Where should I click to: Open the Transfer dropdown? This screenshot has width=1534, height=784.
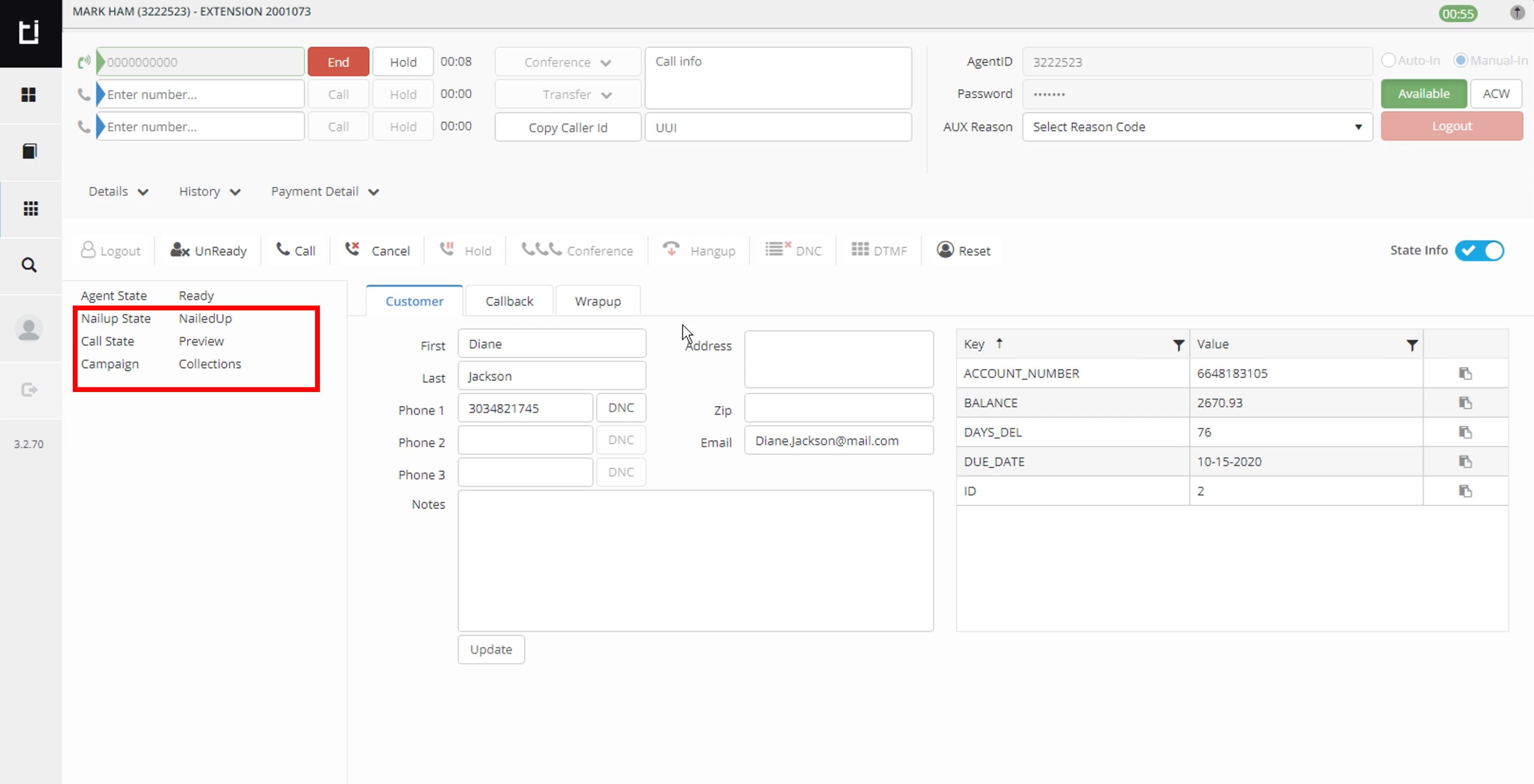(x=567, y=95)
